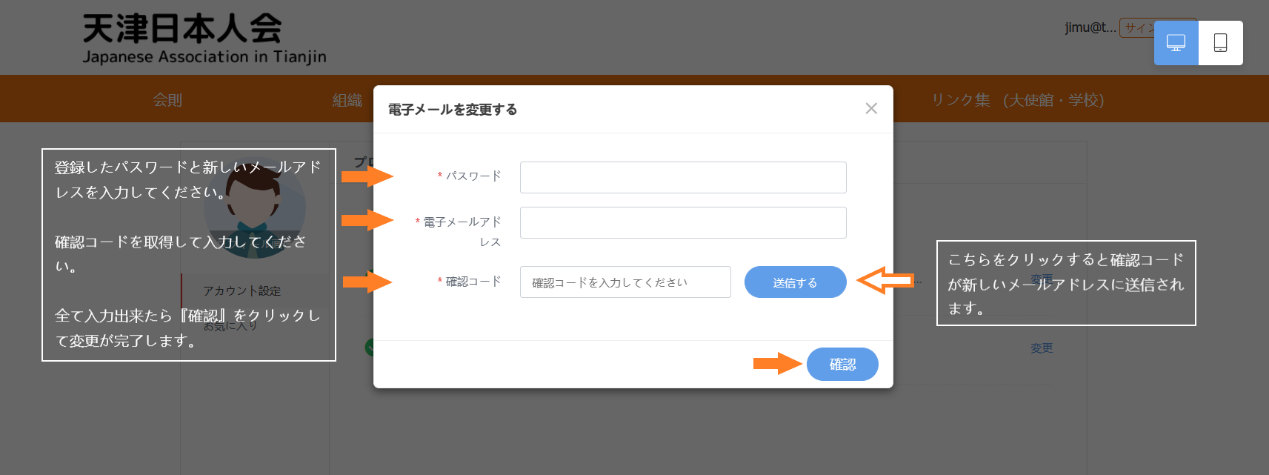Go to リンク集（大使館・学校）menu
Viewport: 1269px width, 475px height.
click(x=1017, y=100)
